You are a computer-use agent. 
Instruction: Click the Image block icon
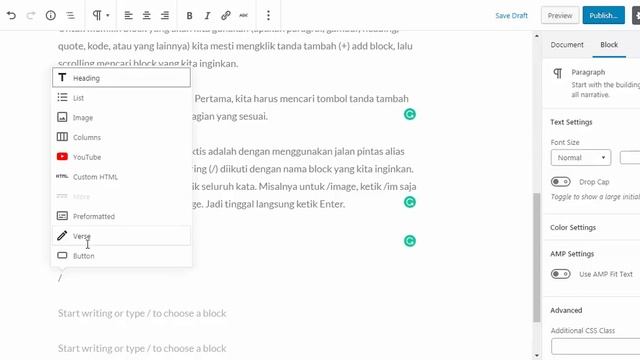(x=62, y=117)
